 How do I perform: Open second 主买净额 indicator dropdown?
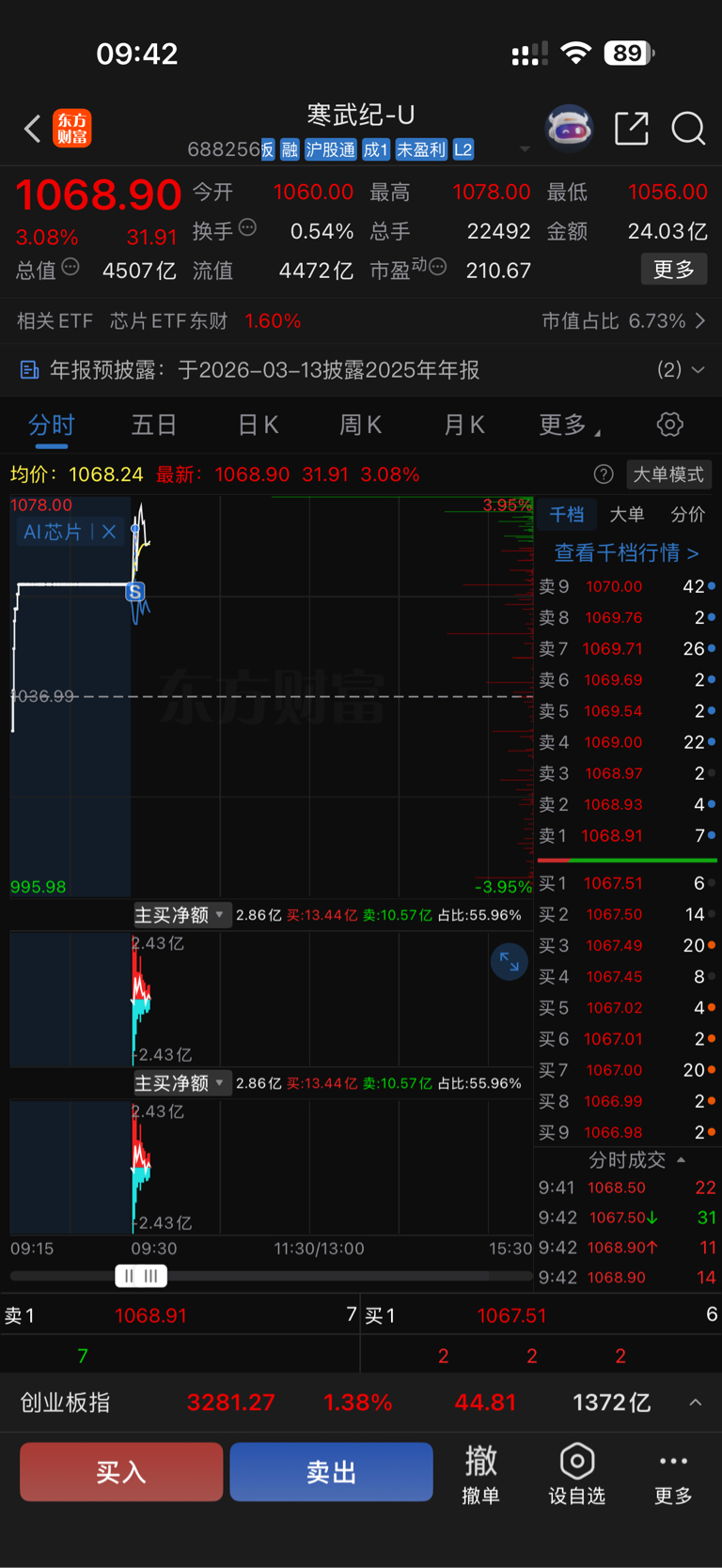181,1083
